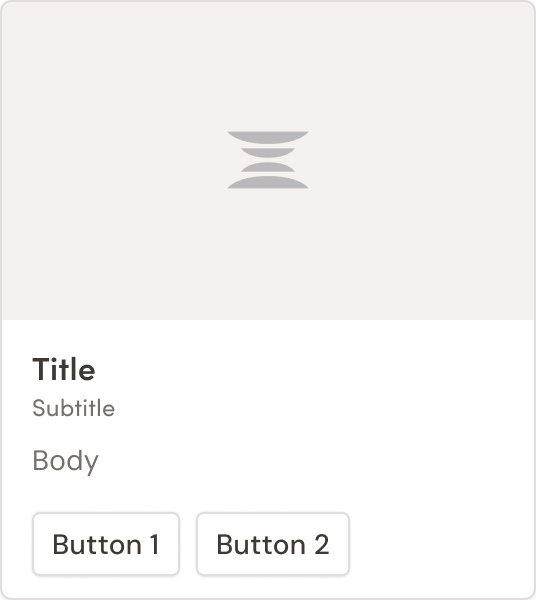Click the Body text
Screen dimensions: 536x600
point(65,461)
